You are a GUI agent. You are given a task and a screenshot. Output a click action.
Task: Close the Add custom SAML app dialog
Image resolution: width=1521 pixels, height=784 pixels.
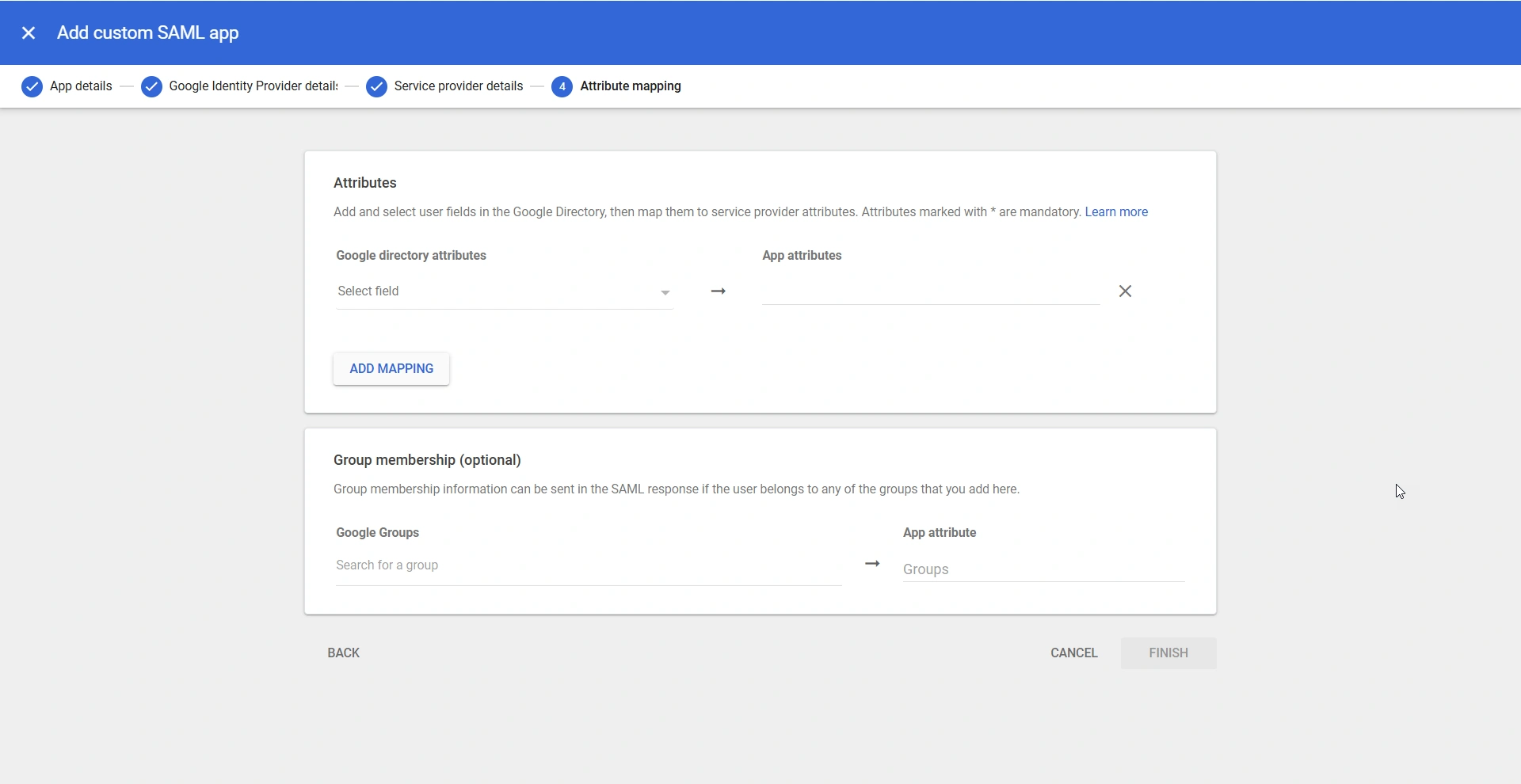[29, 32]
